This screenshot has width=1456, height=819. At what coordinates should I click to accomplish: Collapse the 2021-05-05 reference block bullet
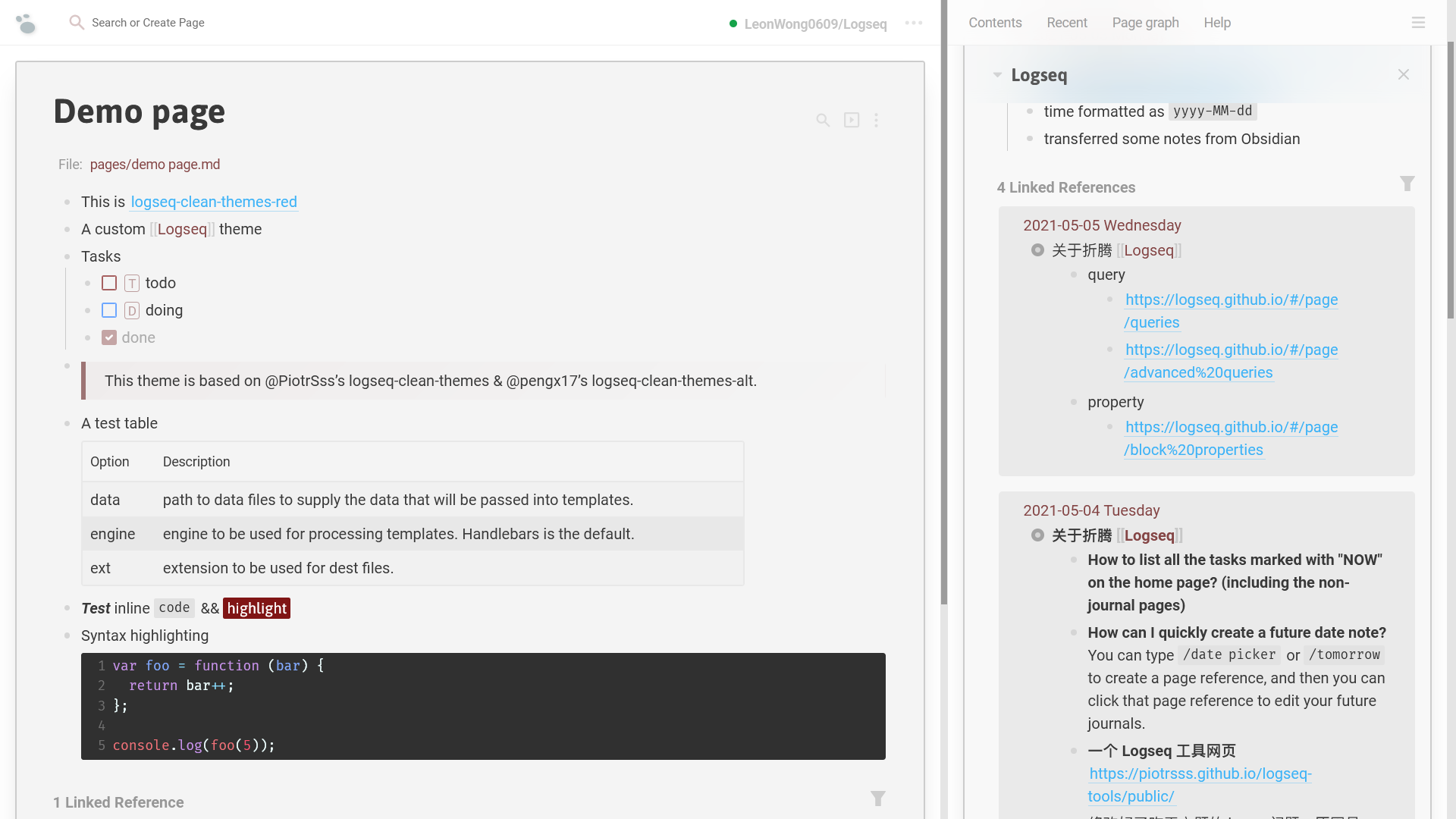coord(1037,250)
